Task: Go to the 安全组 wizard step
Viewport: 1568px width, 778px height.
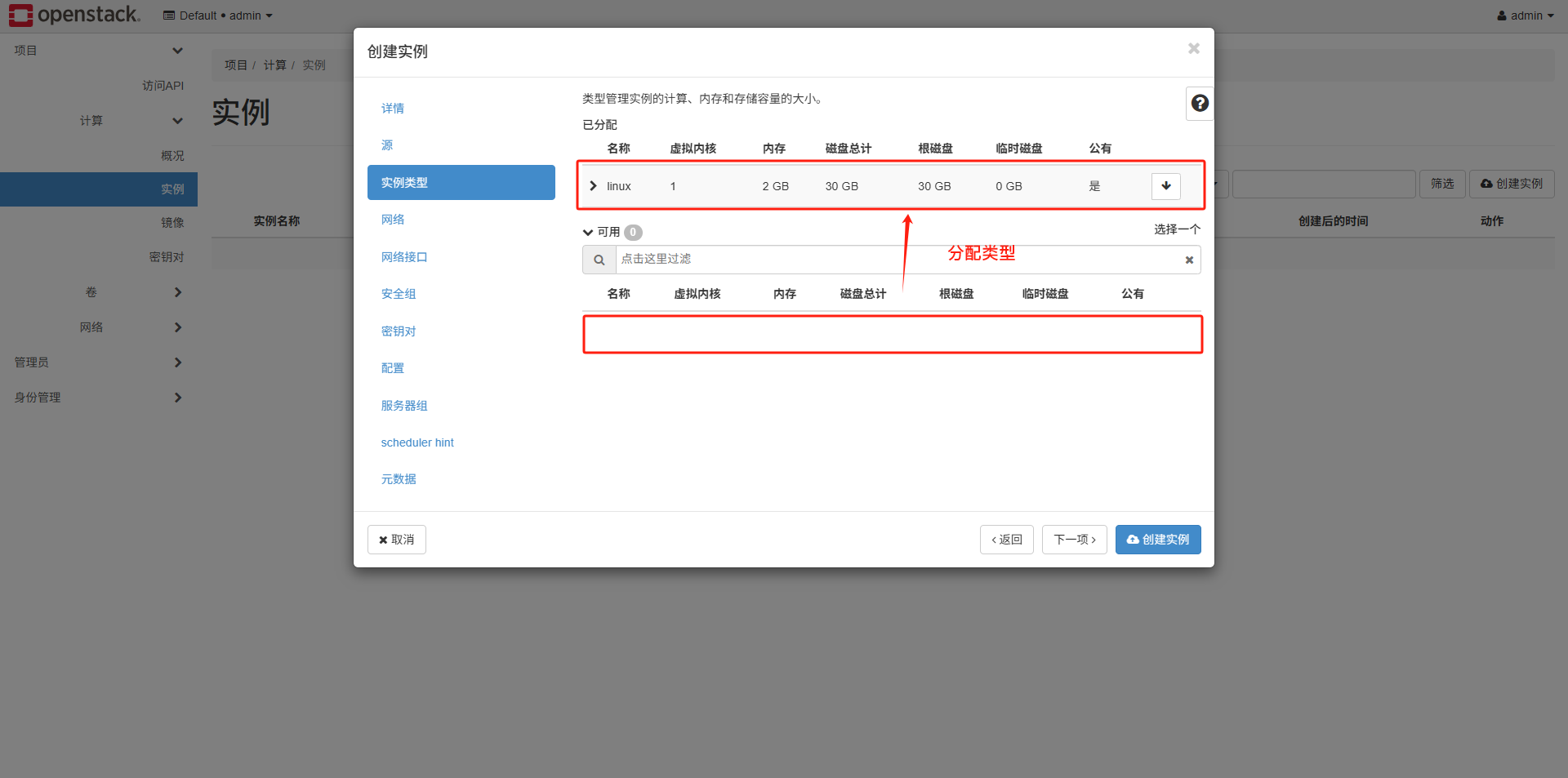Action: 399,294
